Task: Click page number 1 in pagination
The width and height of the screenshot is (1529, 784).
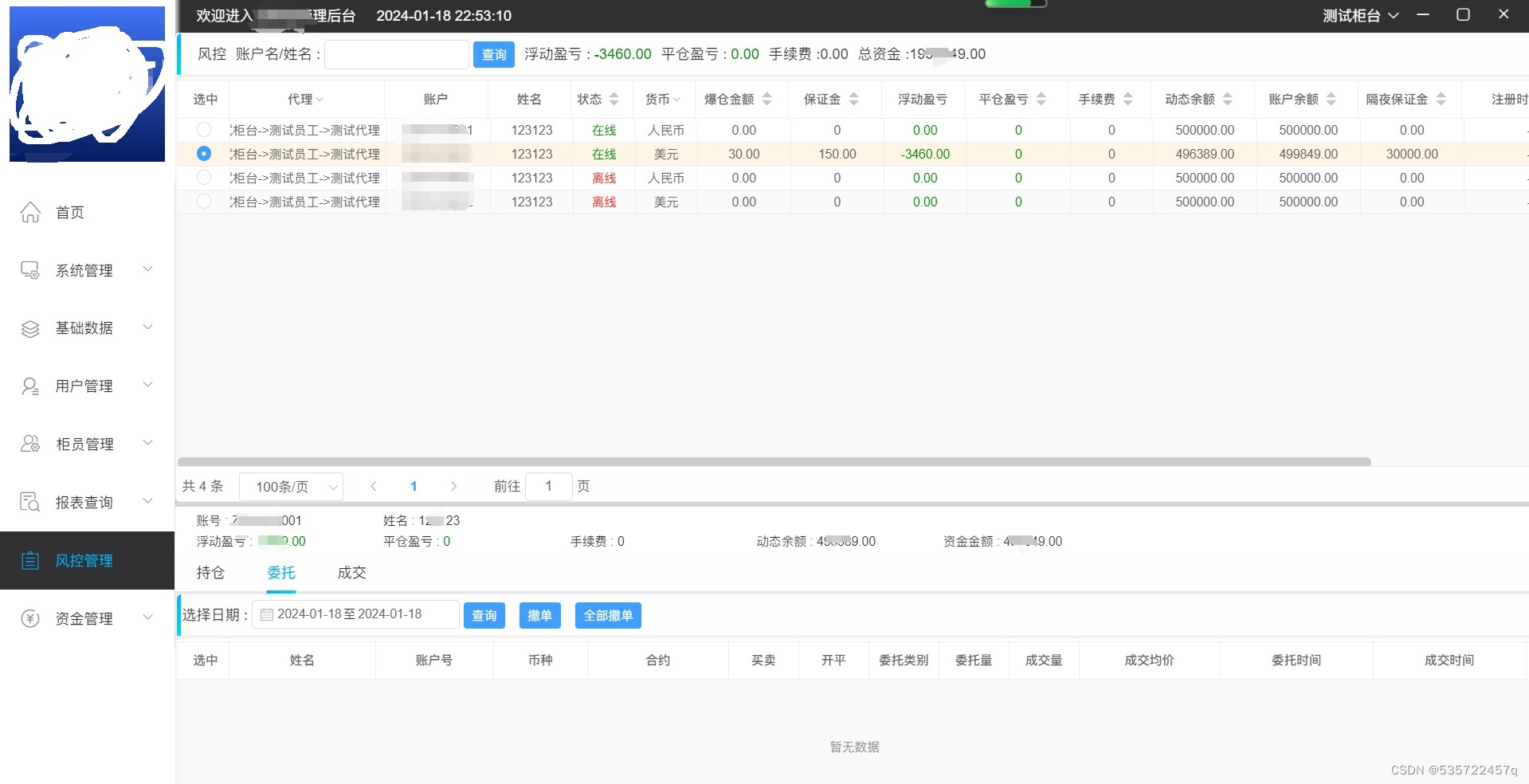Action: pos(414,486)
